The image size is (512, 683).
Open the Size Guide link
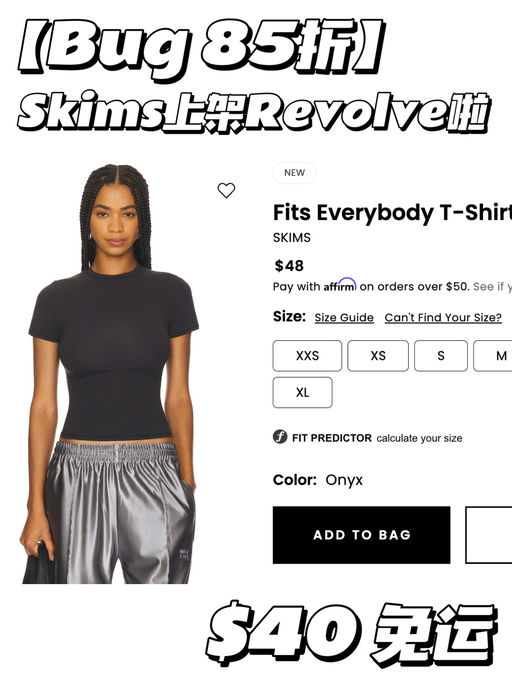tap(344, 318)
